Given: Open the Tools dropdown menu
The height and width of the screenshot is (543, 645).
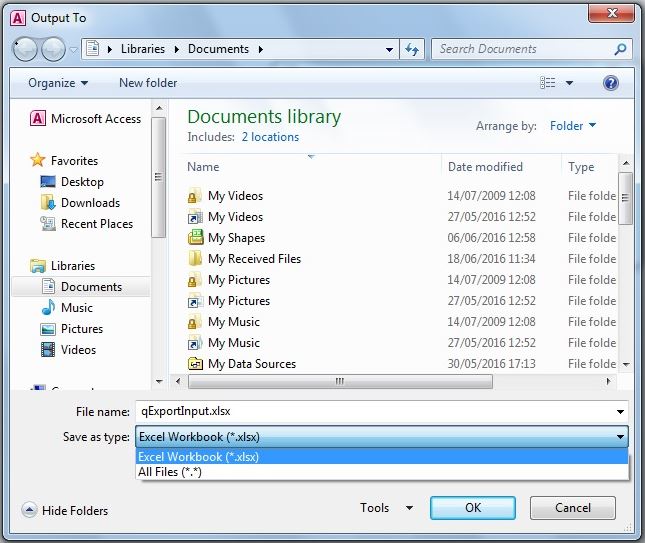Looking at the screenshot, I should (x=386, y=508).
